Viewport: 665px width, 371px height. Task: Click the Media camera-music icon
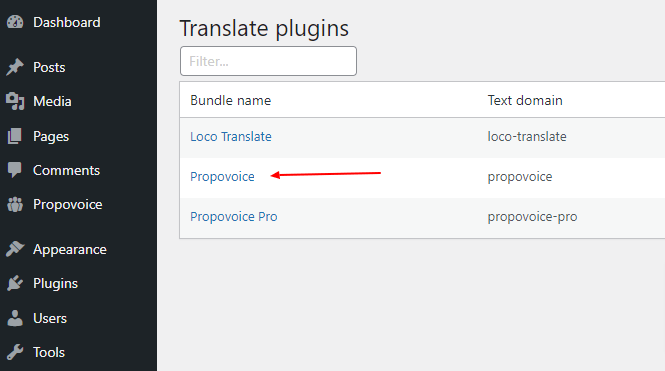click(x=15, y=101)
